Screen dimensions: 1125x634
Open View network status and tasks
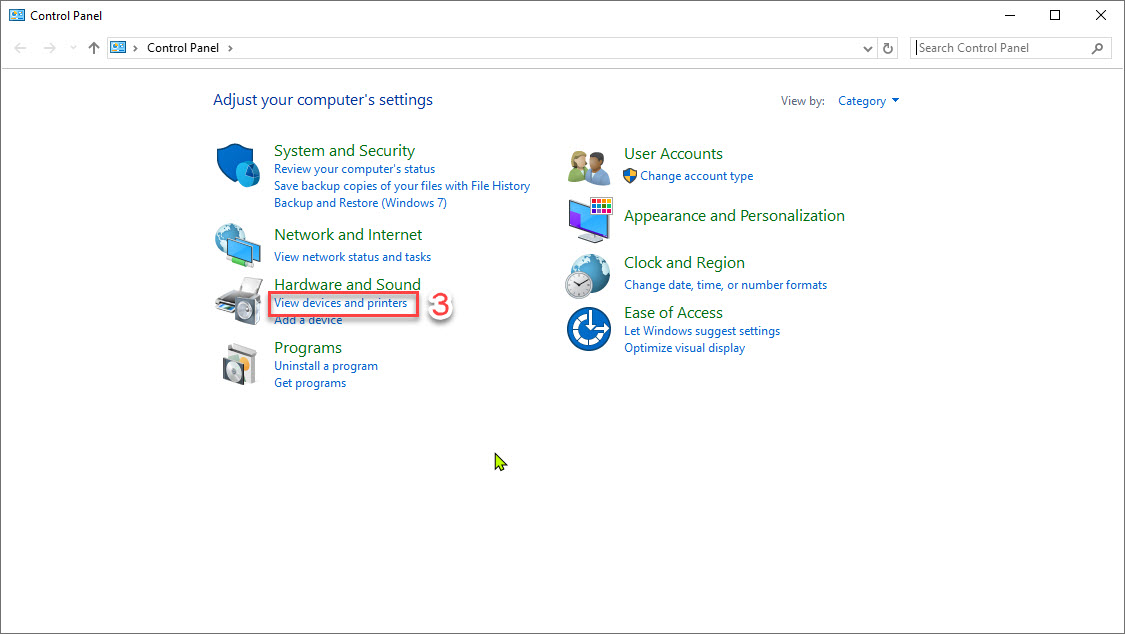pyautogui.click(x=352, y=257)
